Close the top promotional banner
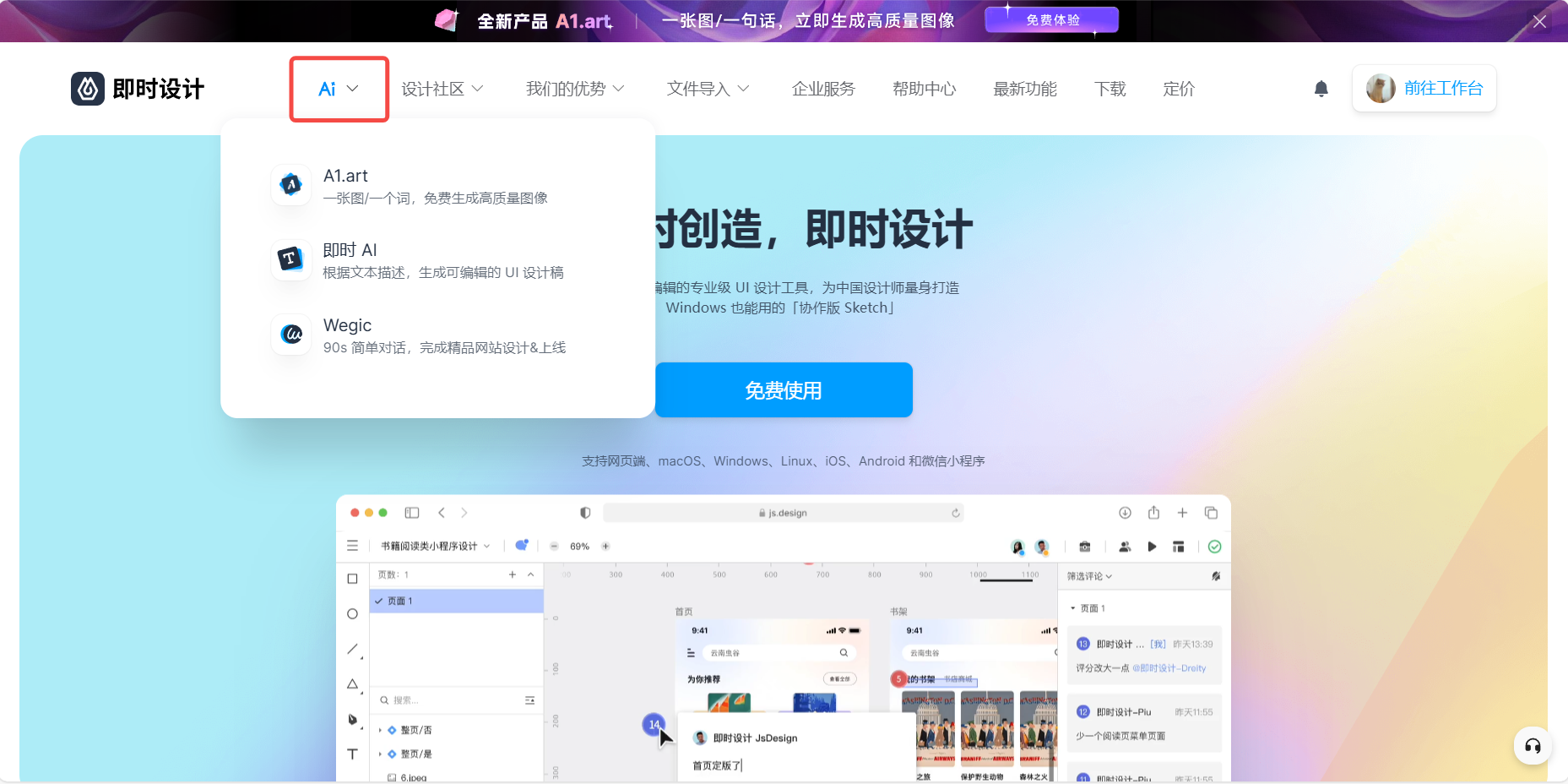This screenshot has width=1568, height=784. [x=1539, y=22]
